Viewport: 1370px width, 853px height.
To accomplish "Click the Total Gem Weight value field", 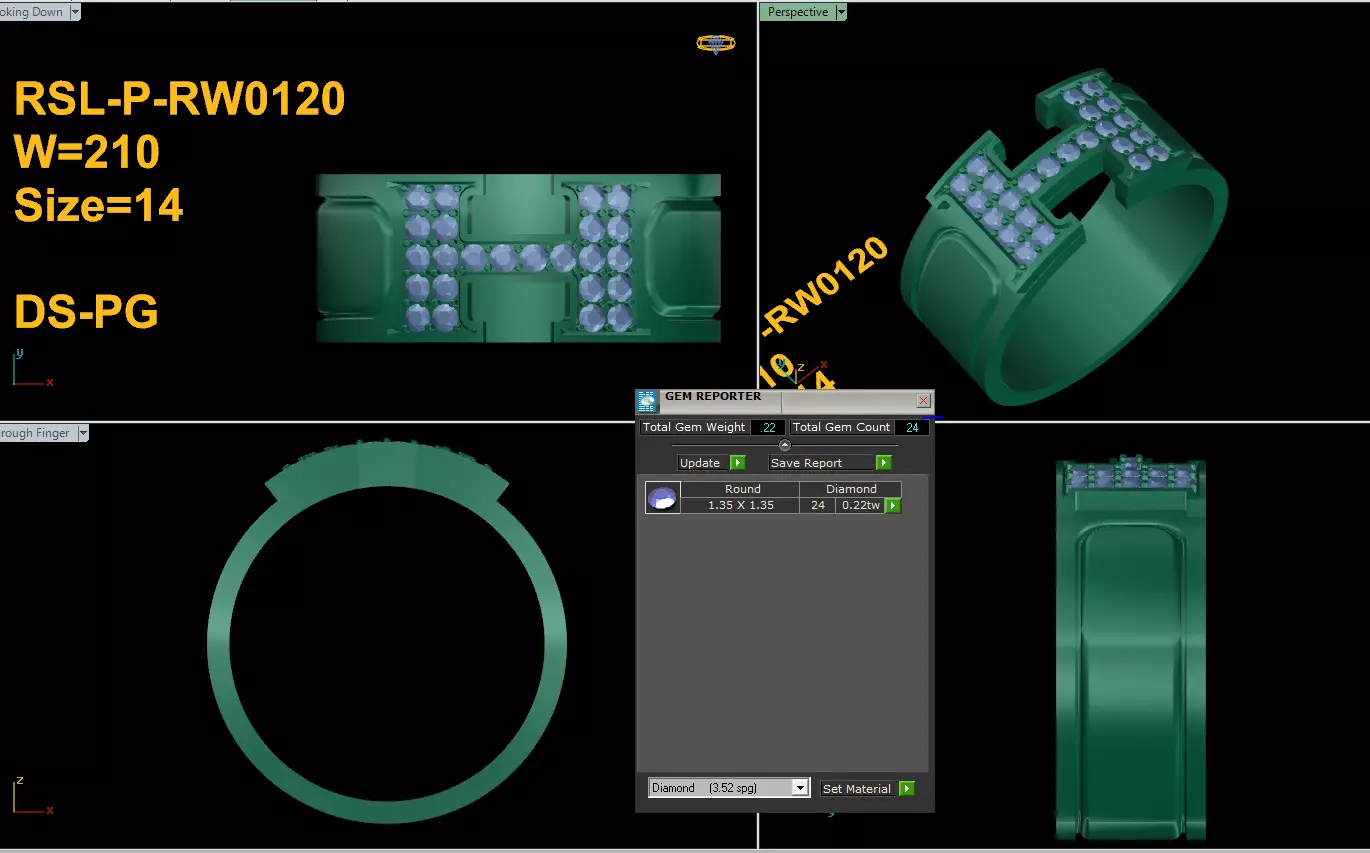I will point(768,427).
